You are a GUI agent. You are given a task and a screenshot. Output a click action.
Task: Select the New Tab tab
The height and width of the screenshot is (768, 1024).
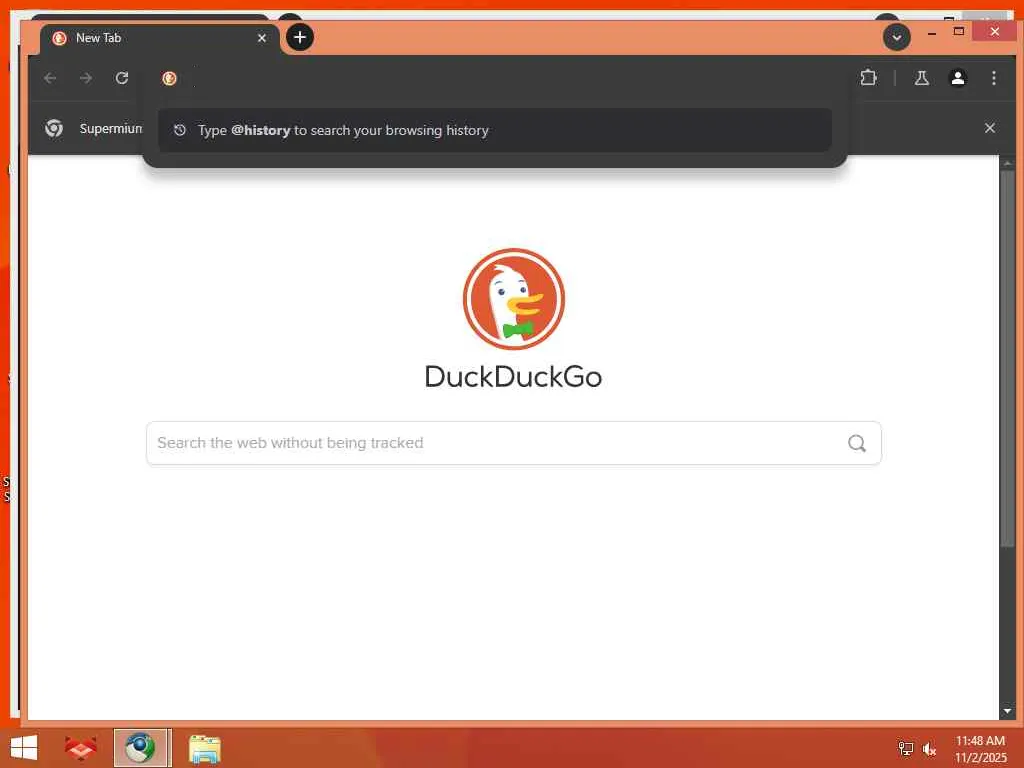(x=160, y=38)
